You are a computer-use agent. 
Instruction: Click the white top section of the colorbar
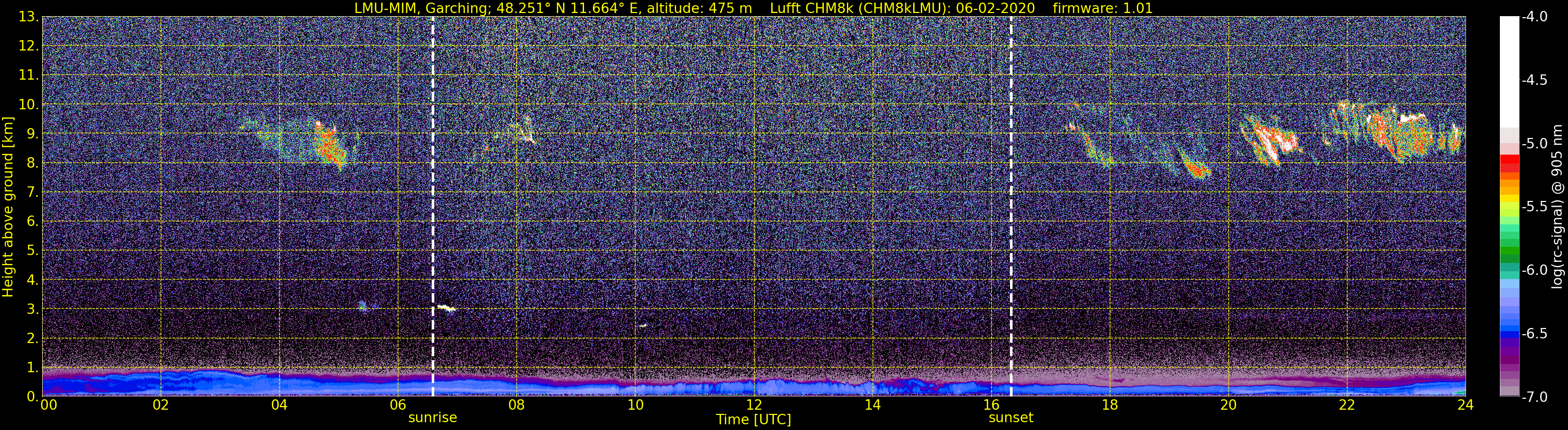(1509, 72)
